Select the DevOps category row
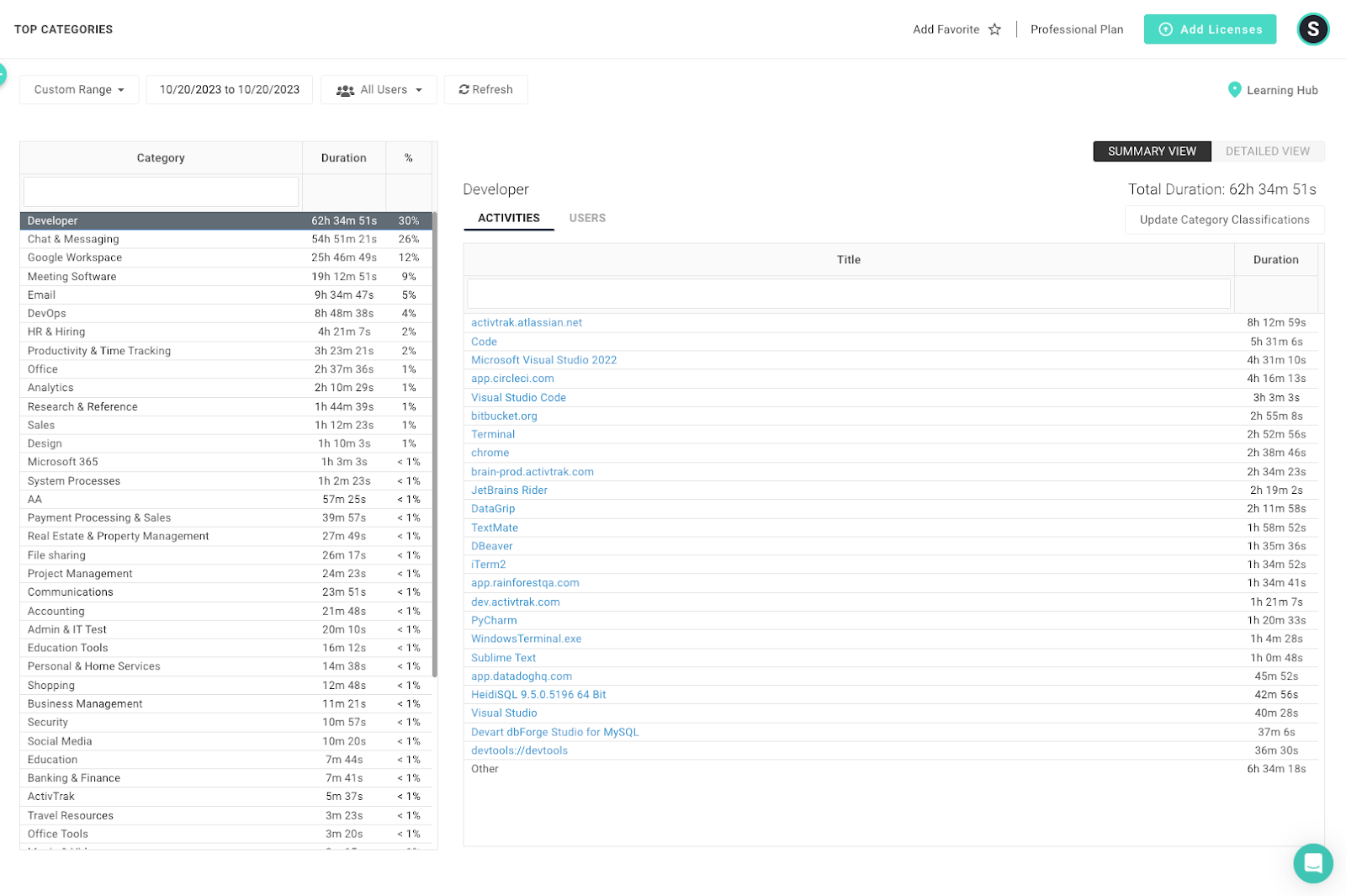This screenshot has height=896, width=1346. coord(225,313)
